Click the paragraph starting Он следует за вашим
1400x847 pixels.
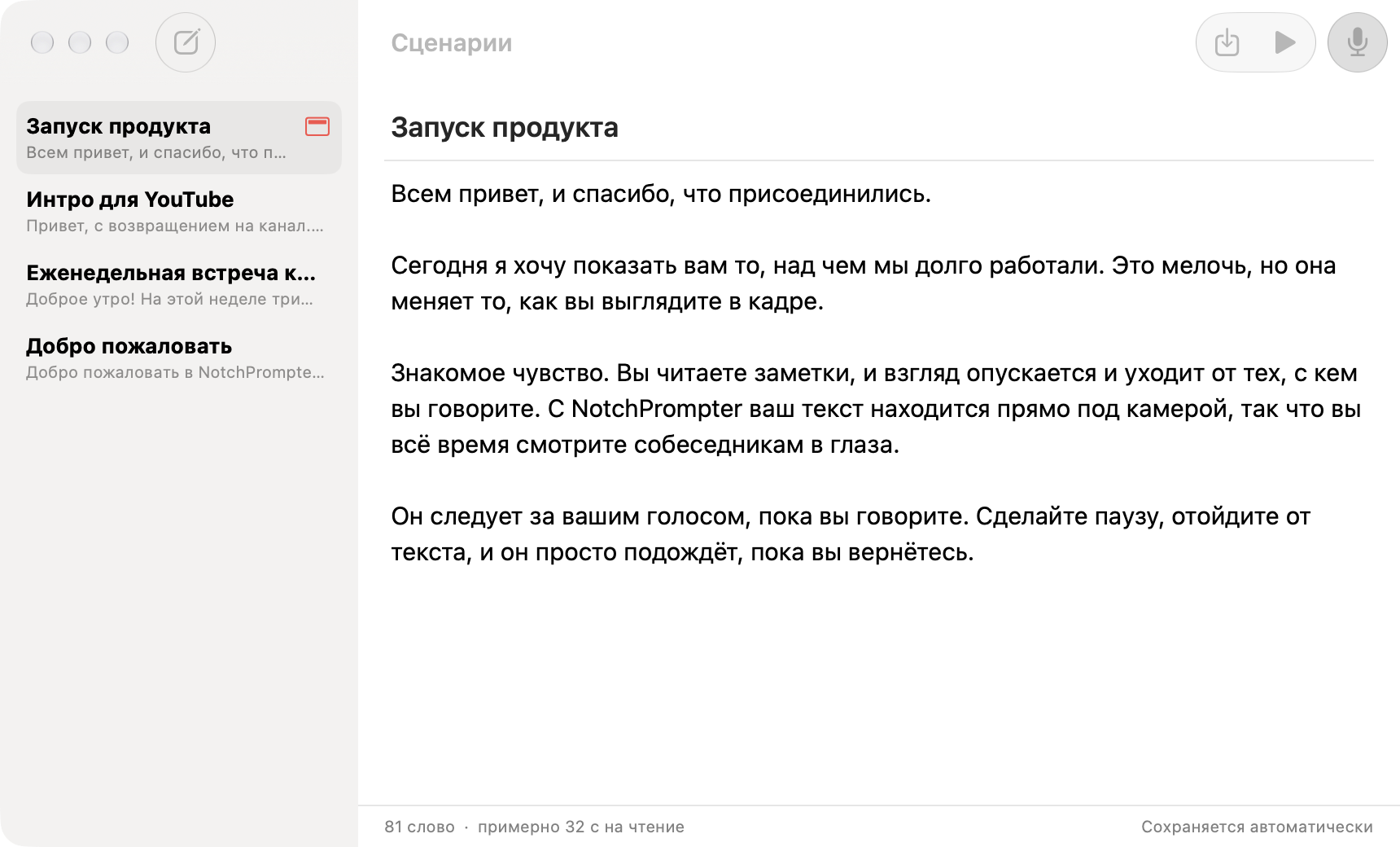coord(851,534)
